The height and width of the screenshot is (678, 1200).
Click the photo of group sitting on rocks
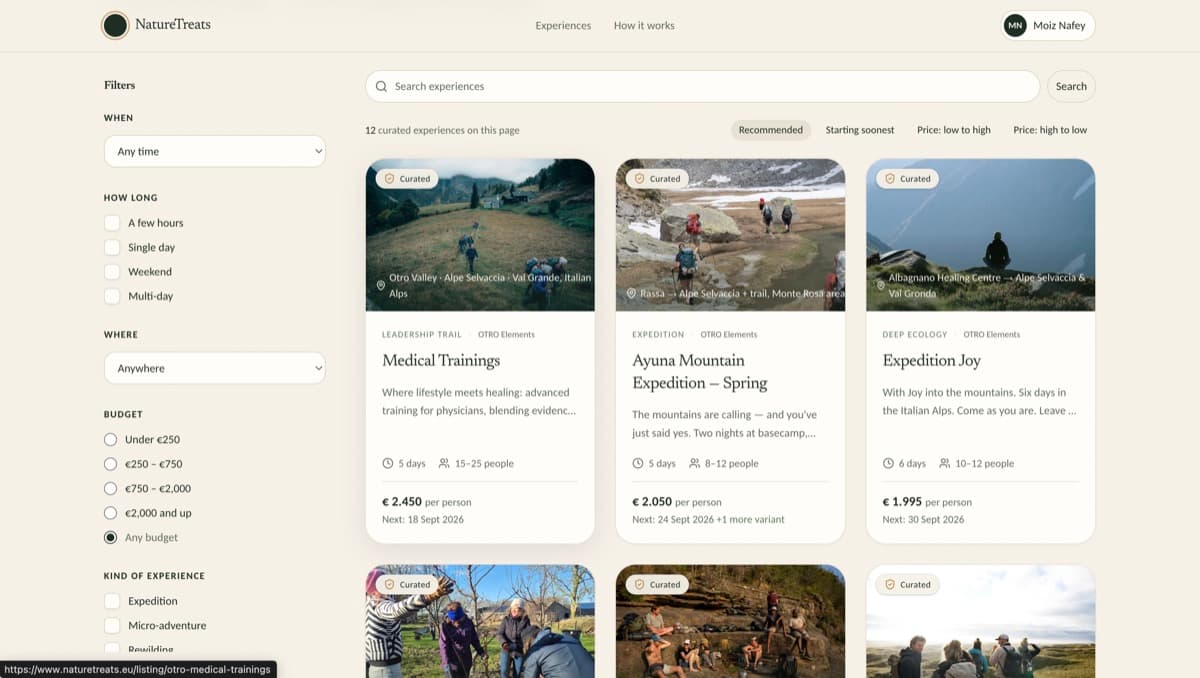(730, 621)
